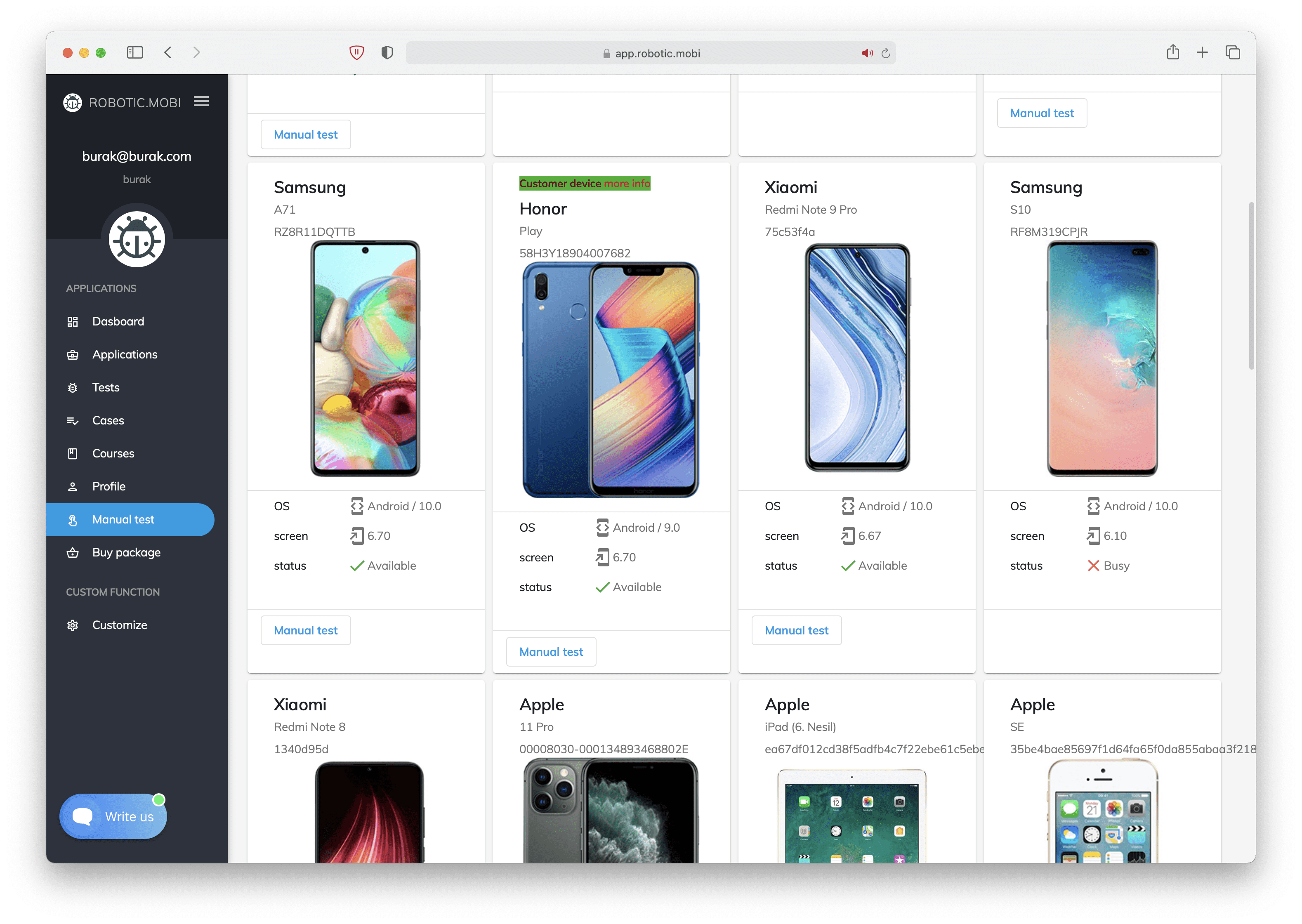The height and width of the screenshot is (924, 1302).
Task: Open the privacy report shield icon
Action: point(387,53)
